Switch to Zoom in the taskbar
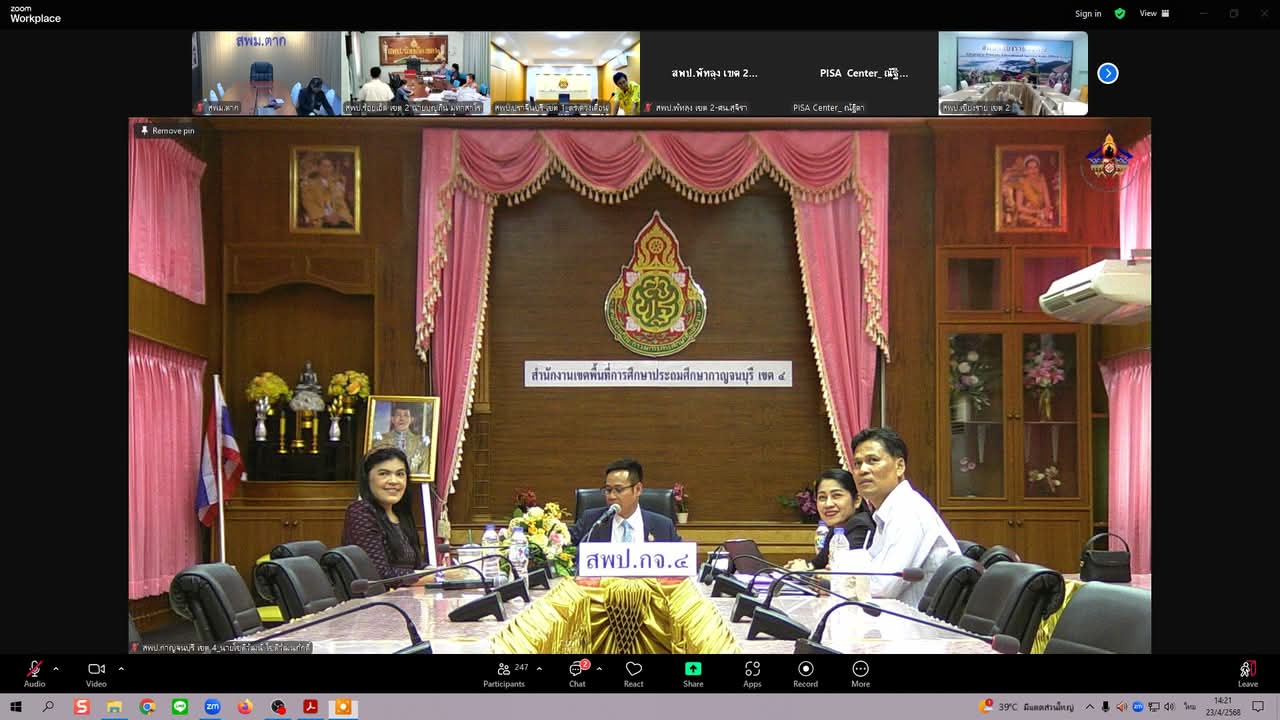 point(212,707)
